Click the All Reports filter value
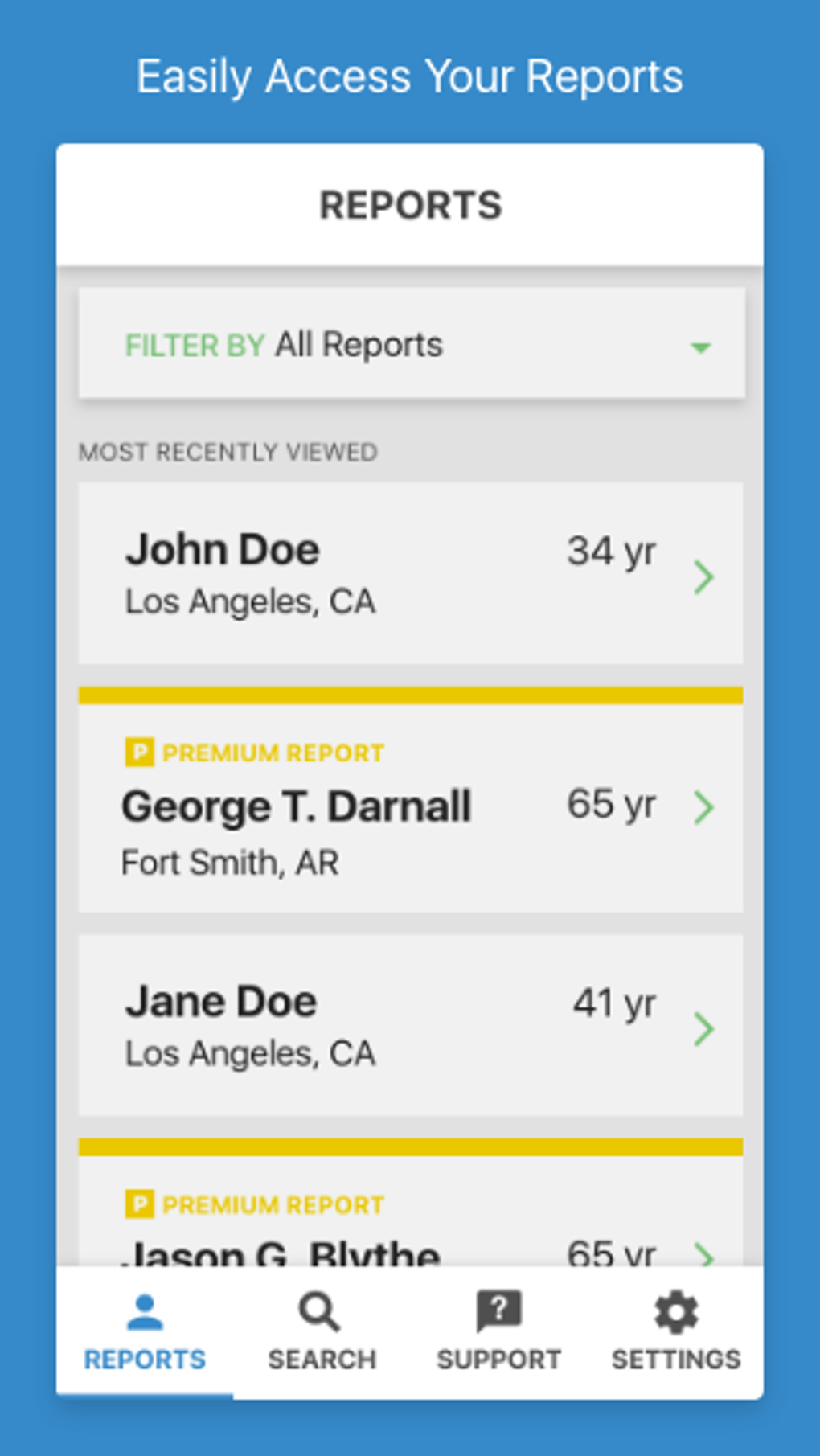This screenshot has height=1456, width=820. coord(359,345)
